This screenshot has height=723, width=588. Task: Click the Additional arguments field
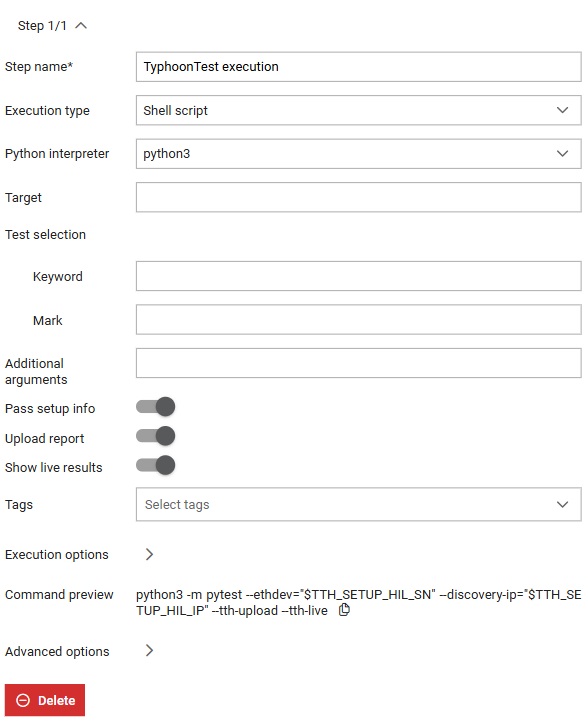358,363
